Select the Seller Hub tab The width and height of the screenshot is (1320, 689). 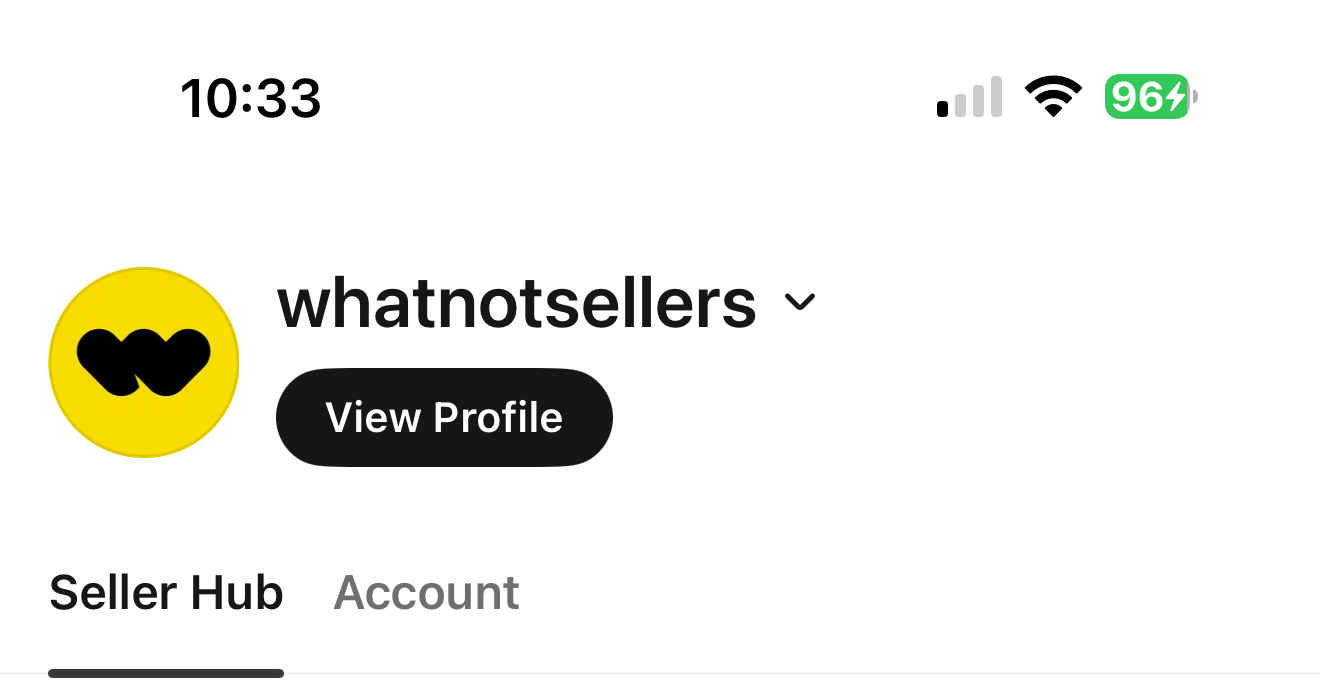[x=166, y=593]
